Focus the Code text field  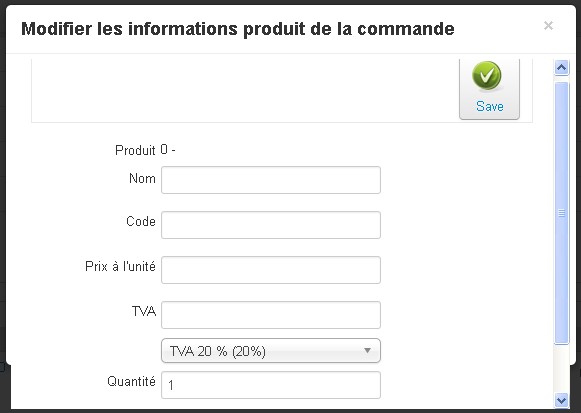(271, 225)
